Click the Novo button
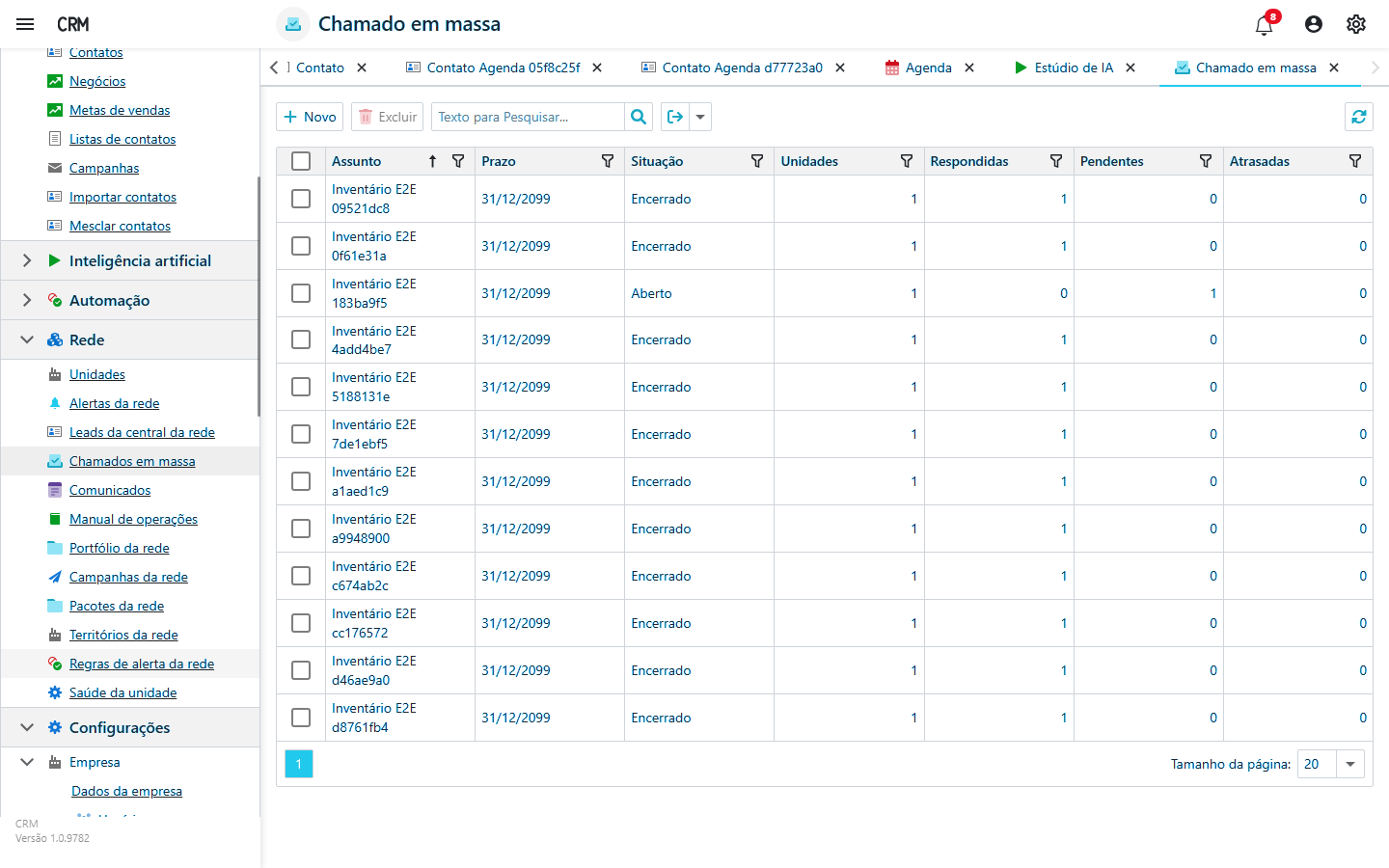Image resolution: width=1389 pixels, height=868 pixels. tap(310, 117)
